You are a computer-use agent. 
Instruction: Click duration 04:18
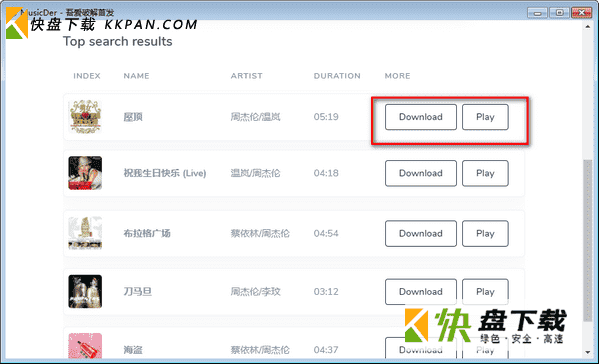click(x=326, y=173)
